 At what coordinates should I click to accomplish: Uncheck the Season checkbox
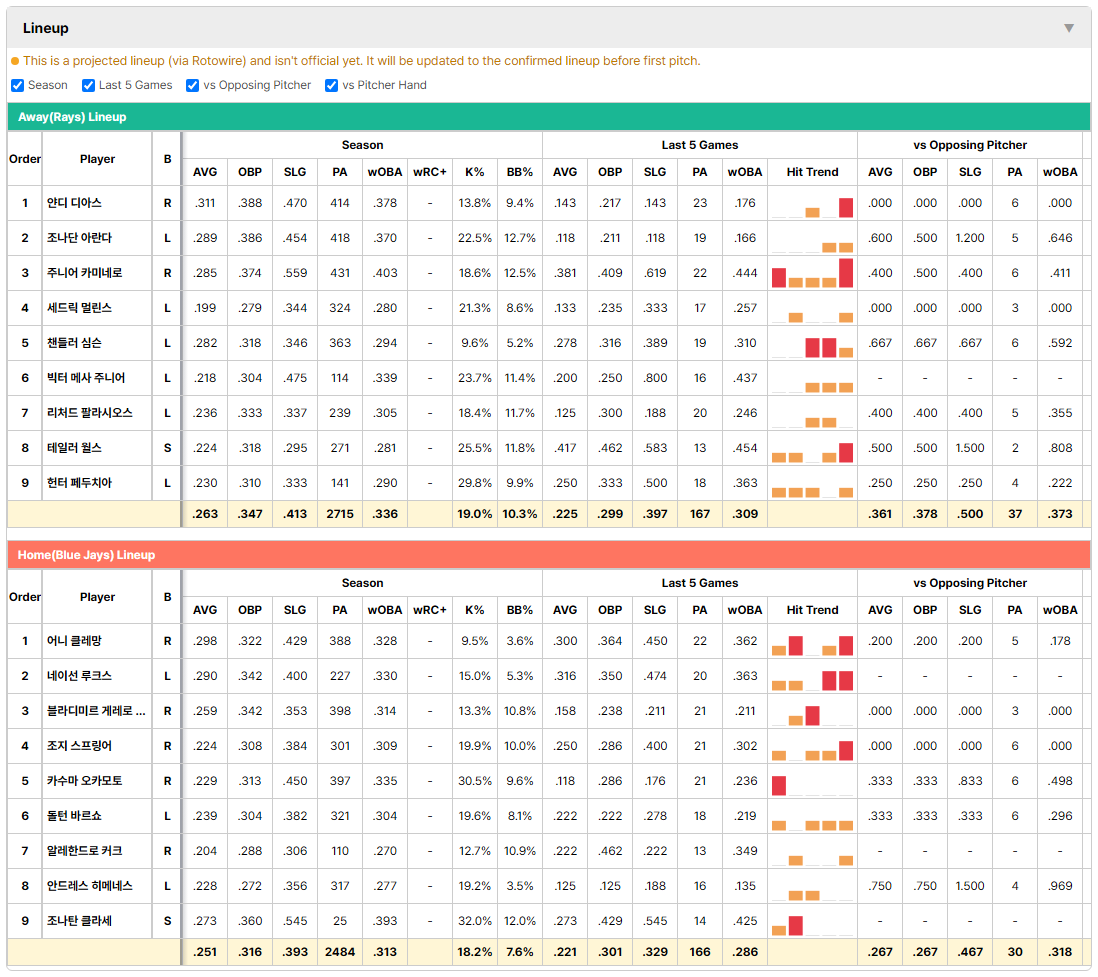coord(18,85)
